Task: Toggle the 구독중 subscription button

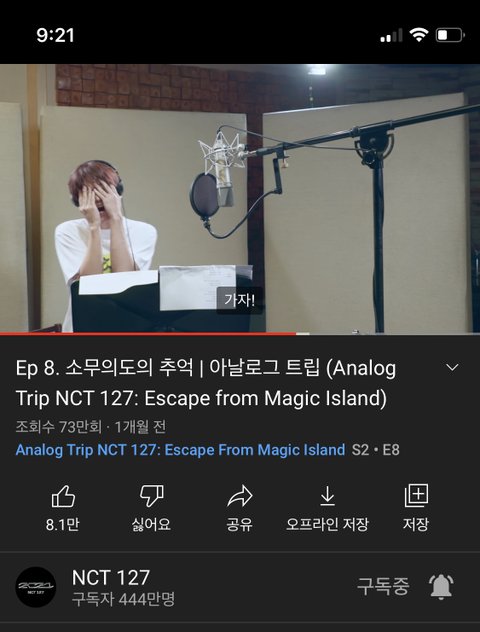Action: pos(383,586)
